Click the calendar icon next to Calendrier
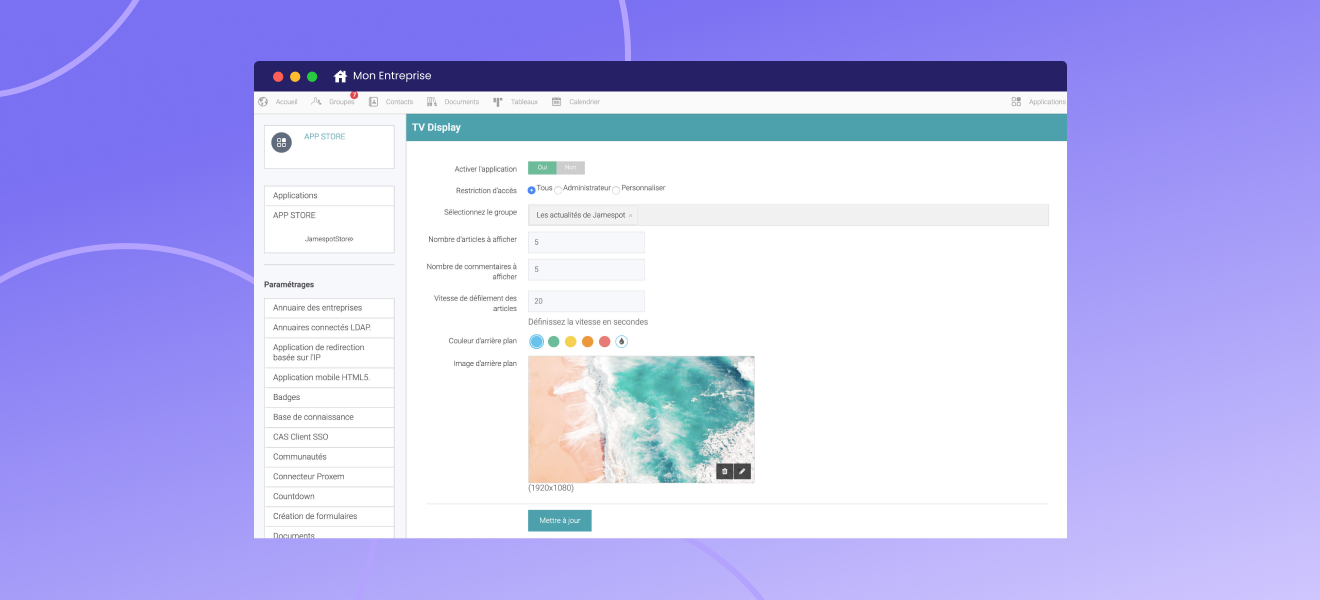The image size is (1320, 600). click(x=557, y=102)
